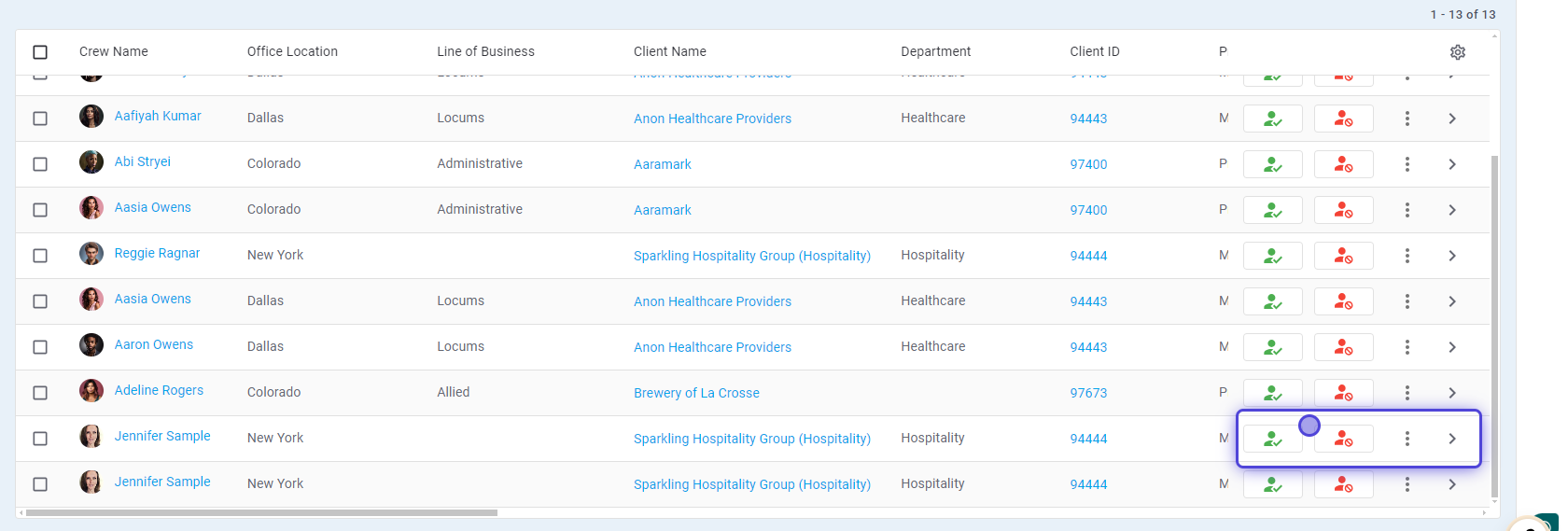Open three-dot menu for Reggie Ragnar
This screenshot has height=531, width=1568.
[1407, 256]
